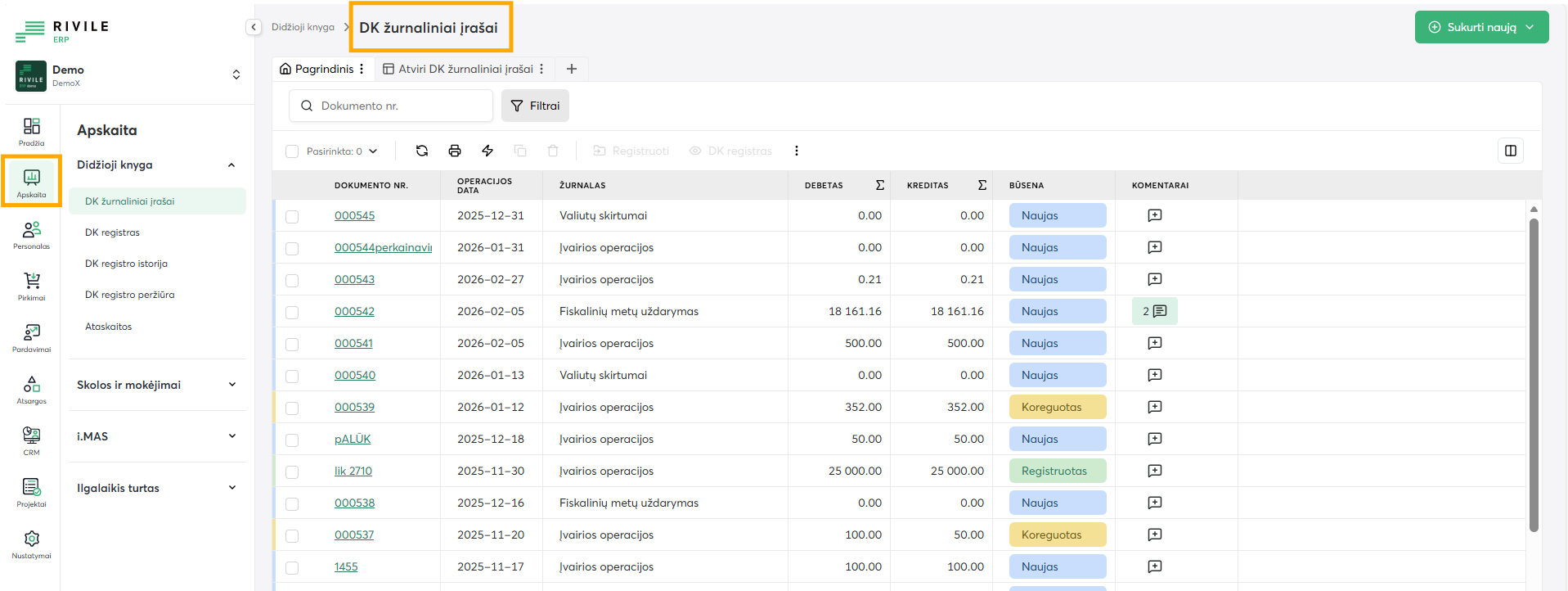The height and width of the screenshot is (591, 1568).
Task: Open the 2 comments on document 000542
Action: coord(1154,311)
